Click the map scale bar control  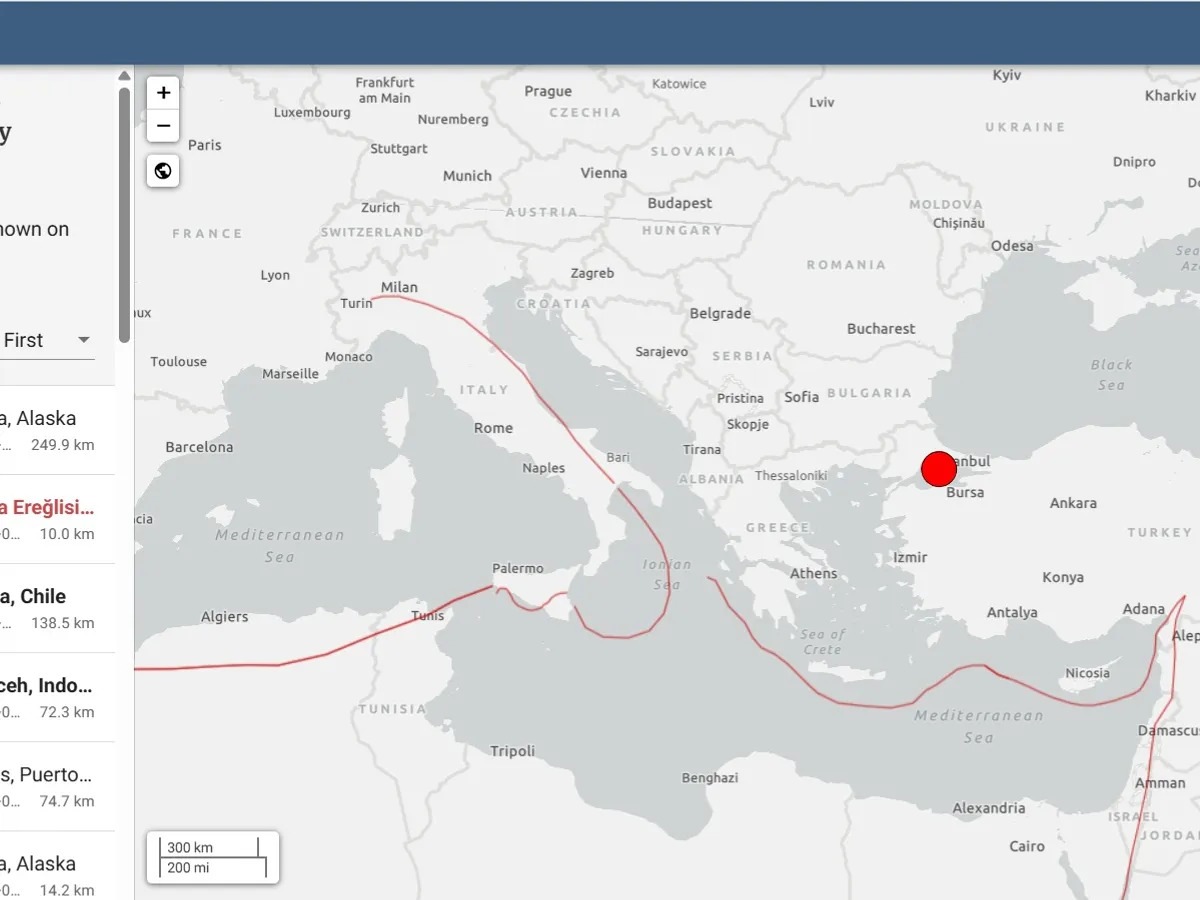point(213,857)
